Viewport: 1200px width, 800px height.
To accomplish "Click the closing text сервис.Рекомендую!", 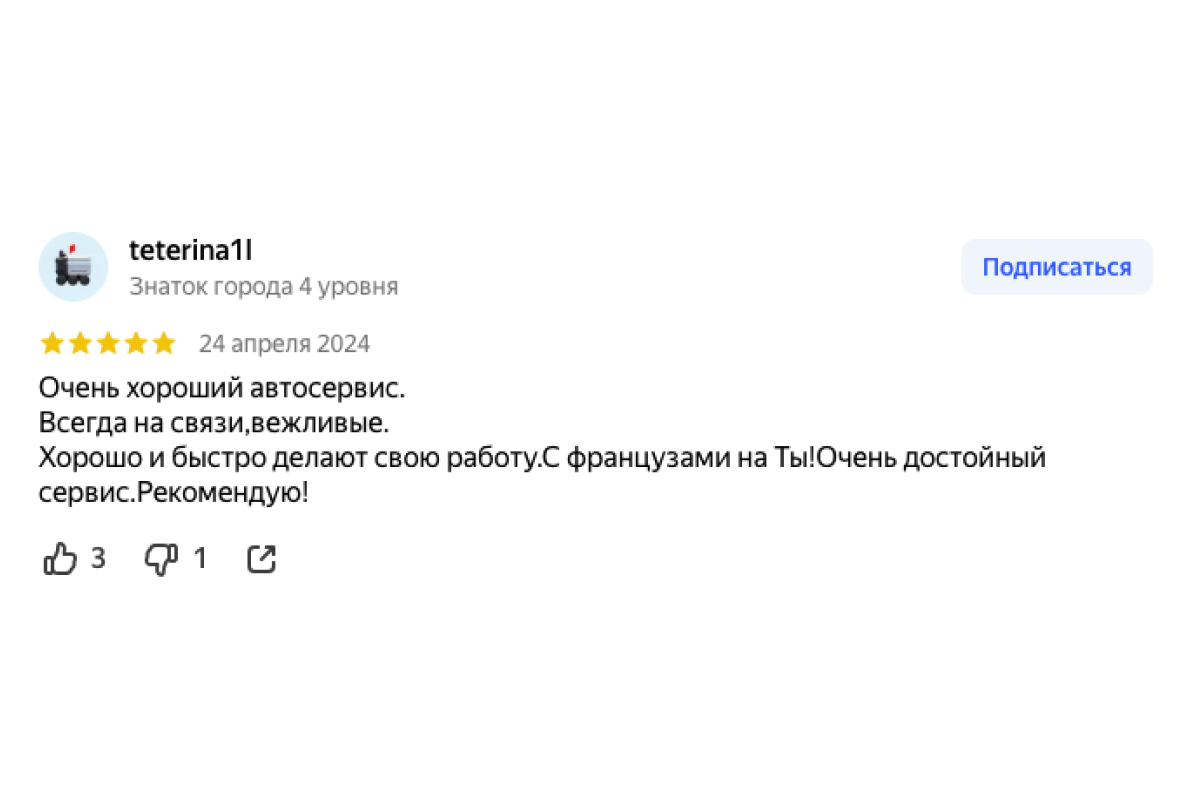I will click(x=173, y=494).
